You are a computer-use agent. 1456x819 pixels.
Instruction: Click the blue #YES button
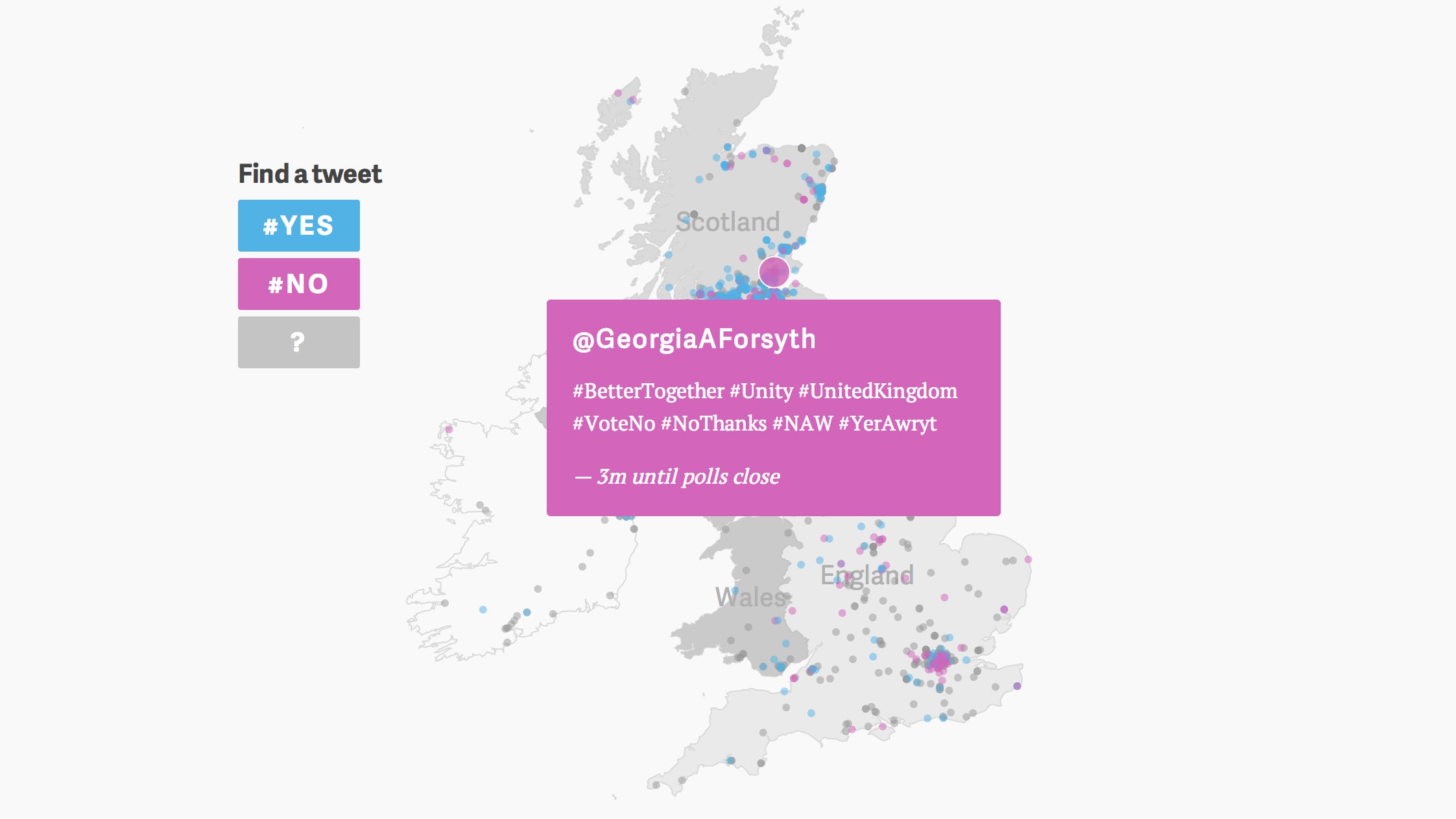pyautogui.click(x=299, y=226)
